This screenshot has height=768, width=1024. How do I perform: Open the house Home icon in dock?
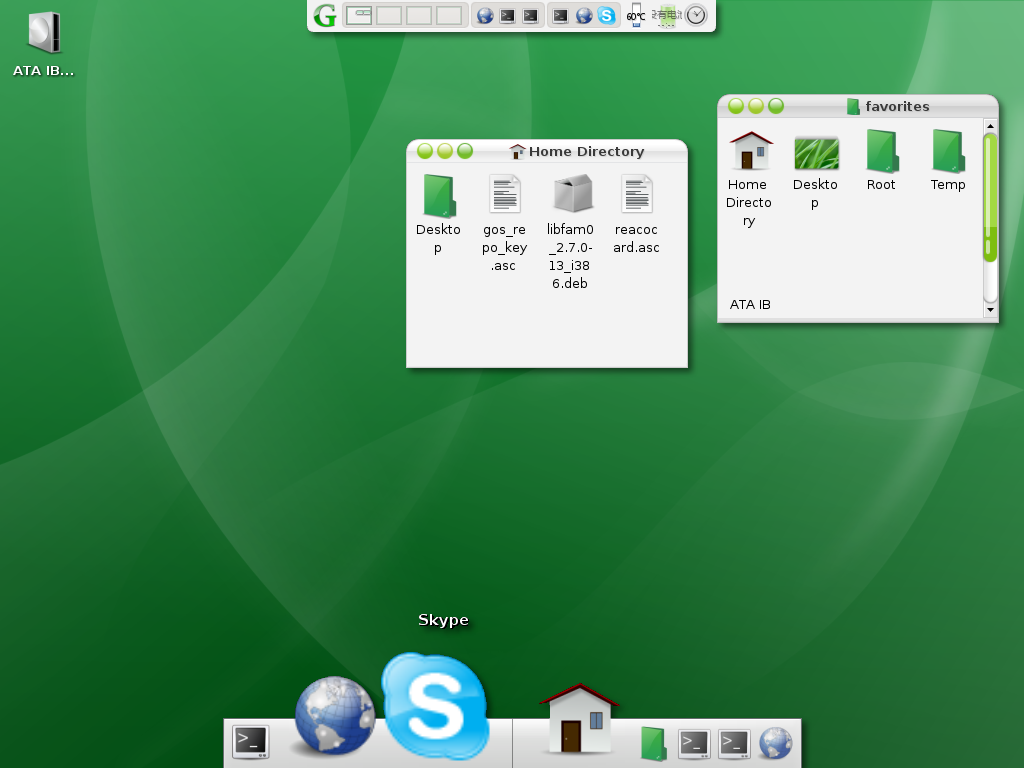[x=579, y=718]
